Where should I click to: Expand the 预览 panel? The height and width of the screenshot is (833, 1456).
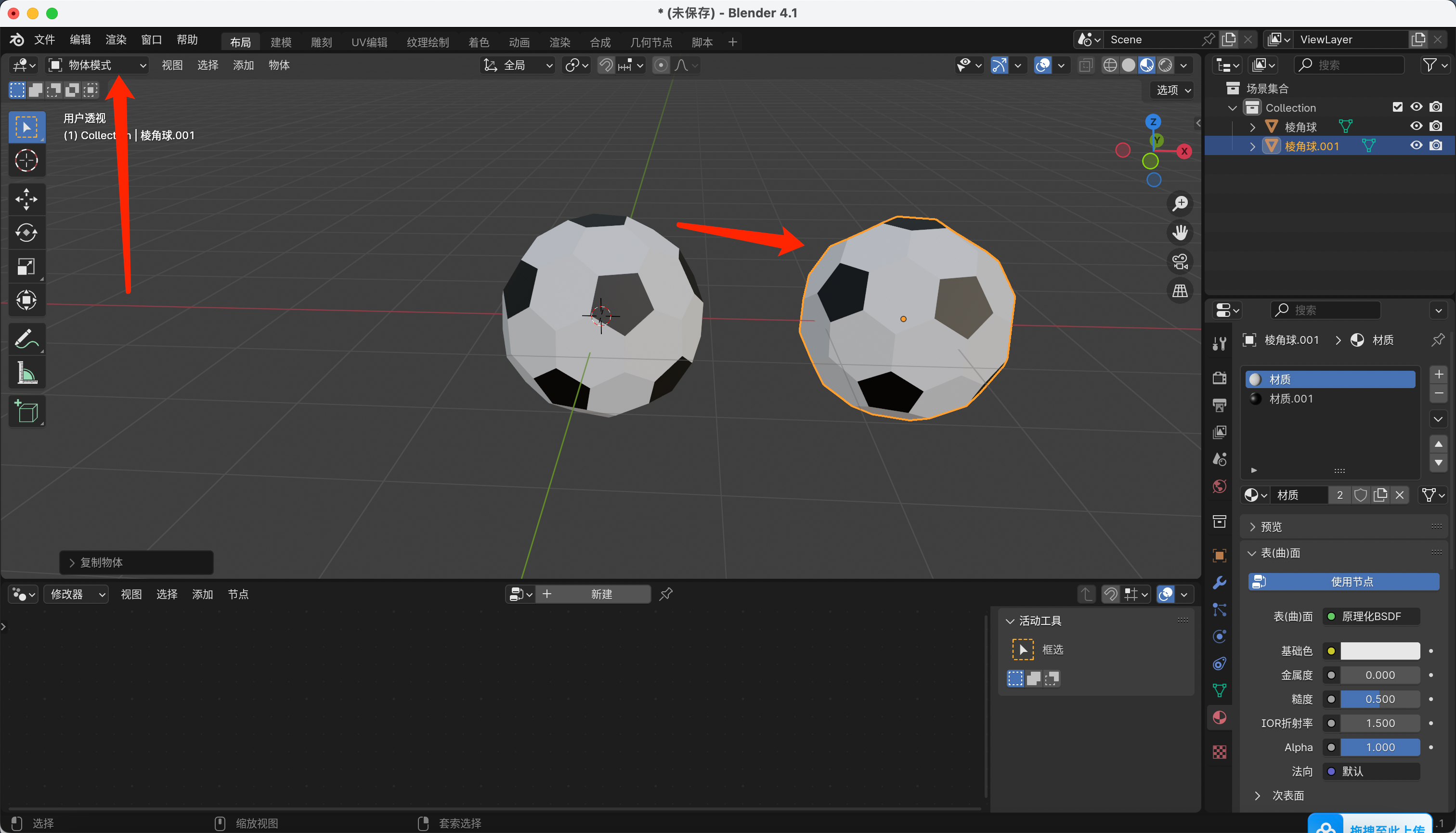[1271, 526]
